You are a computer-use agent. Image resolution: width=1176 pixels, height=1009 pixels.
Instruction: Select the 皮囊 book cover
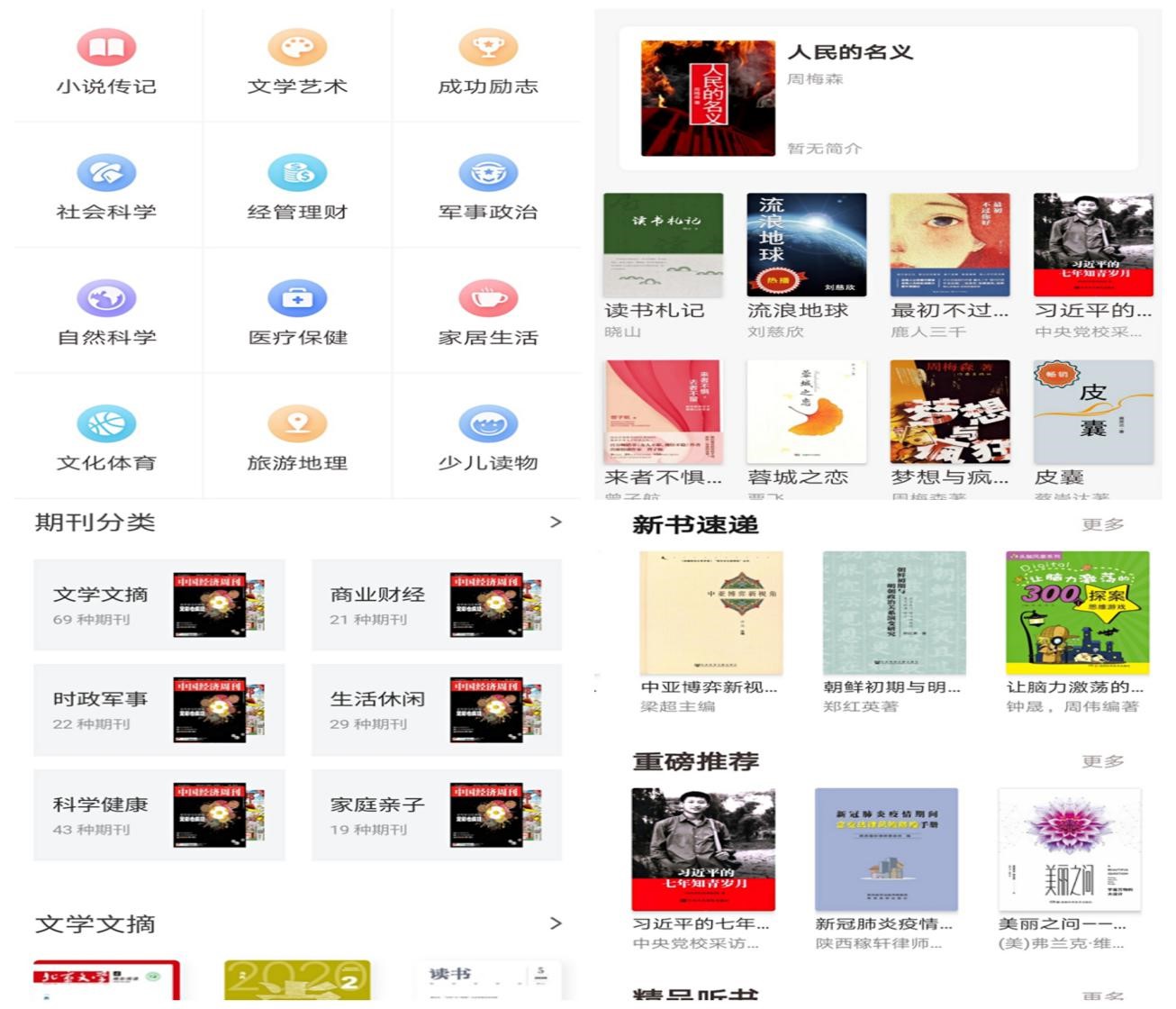[x=1093, y=413]
